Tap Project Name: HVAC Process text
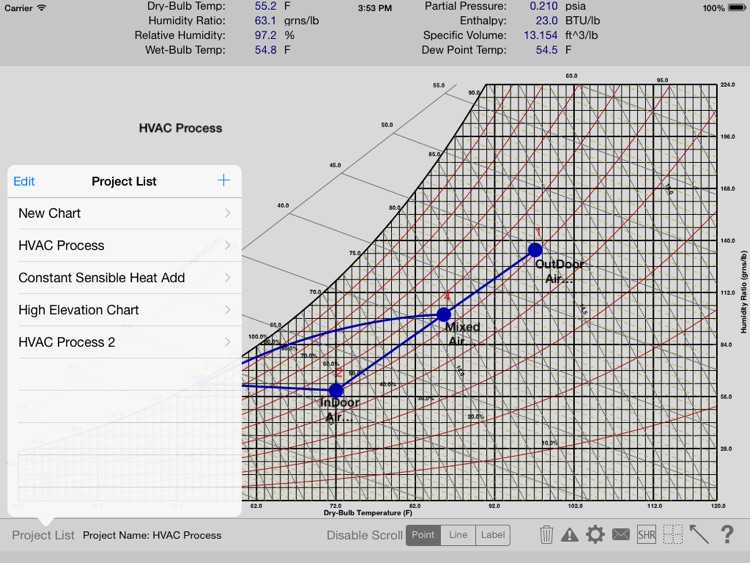 pos(152,535)
